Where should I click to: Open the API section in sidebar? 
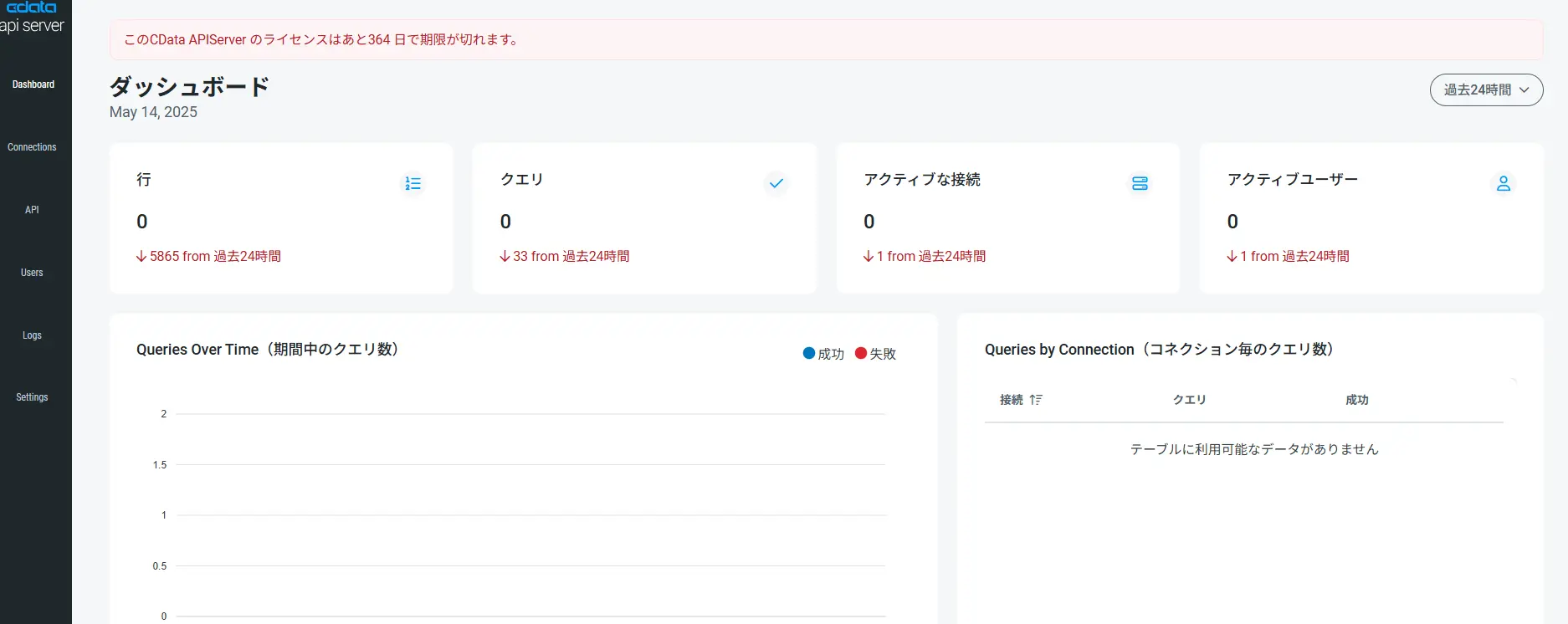tap(32, 210)
